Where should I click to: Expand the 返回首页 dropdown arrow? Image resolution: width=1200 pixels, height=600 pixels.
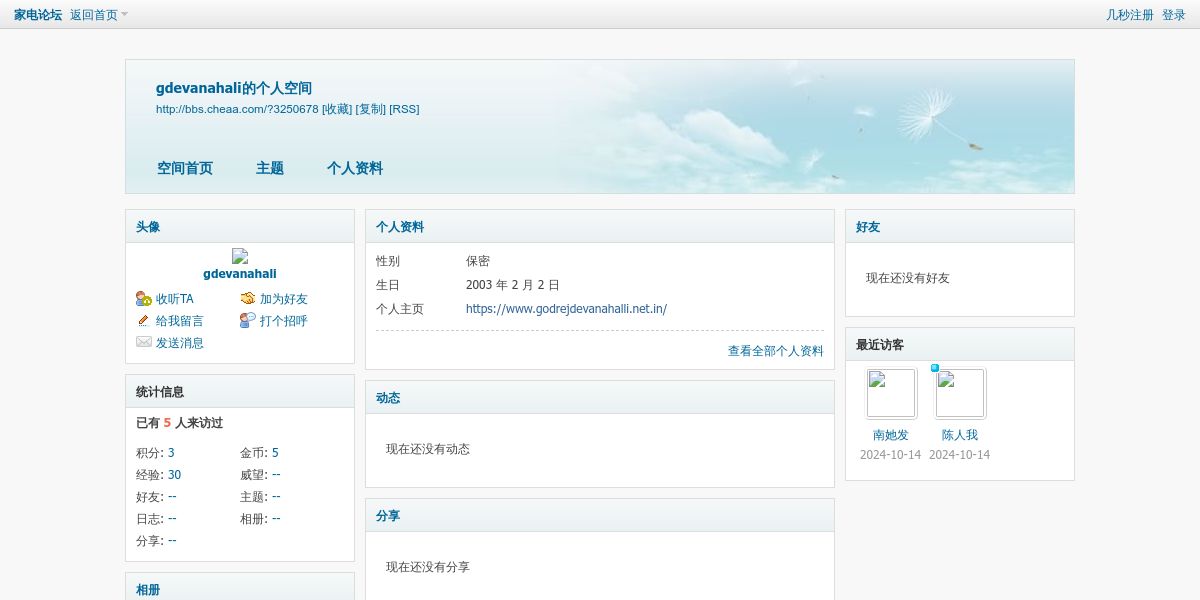point(125,14)
